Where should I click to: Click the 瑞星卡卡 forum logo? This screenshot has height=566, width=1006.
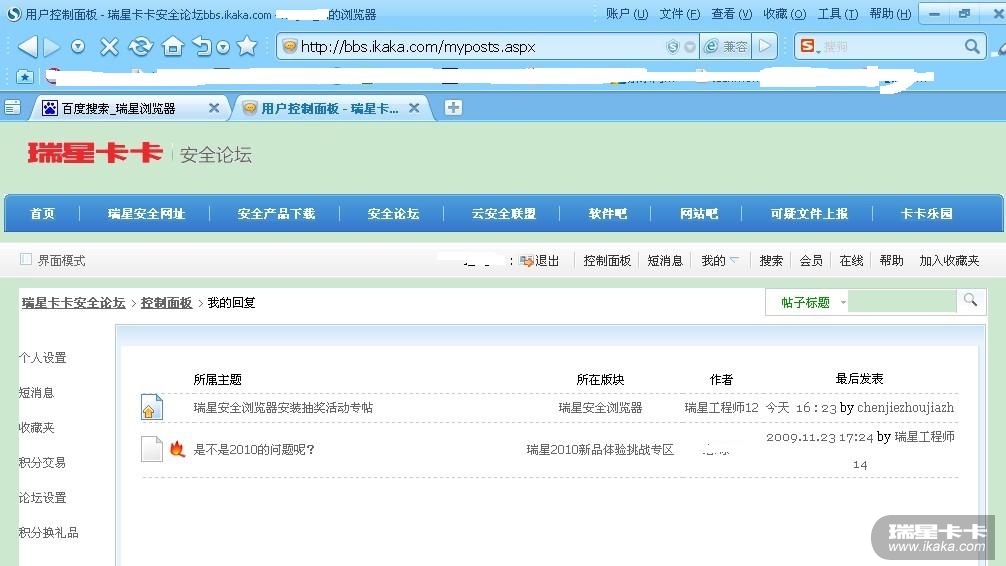point(94,153)
